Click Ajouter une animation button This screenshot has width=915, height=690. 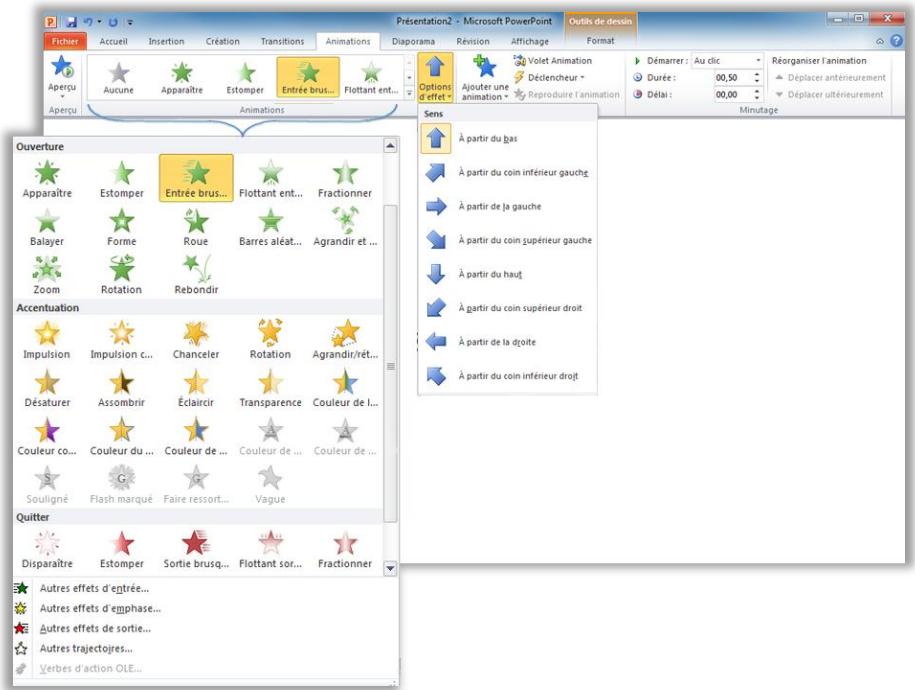pyautogui.click(x=485, y=77)
